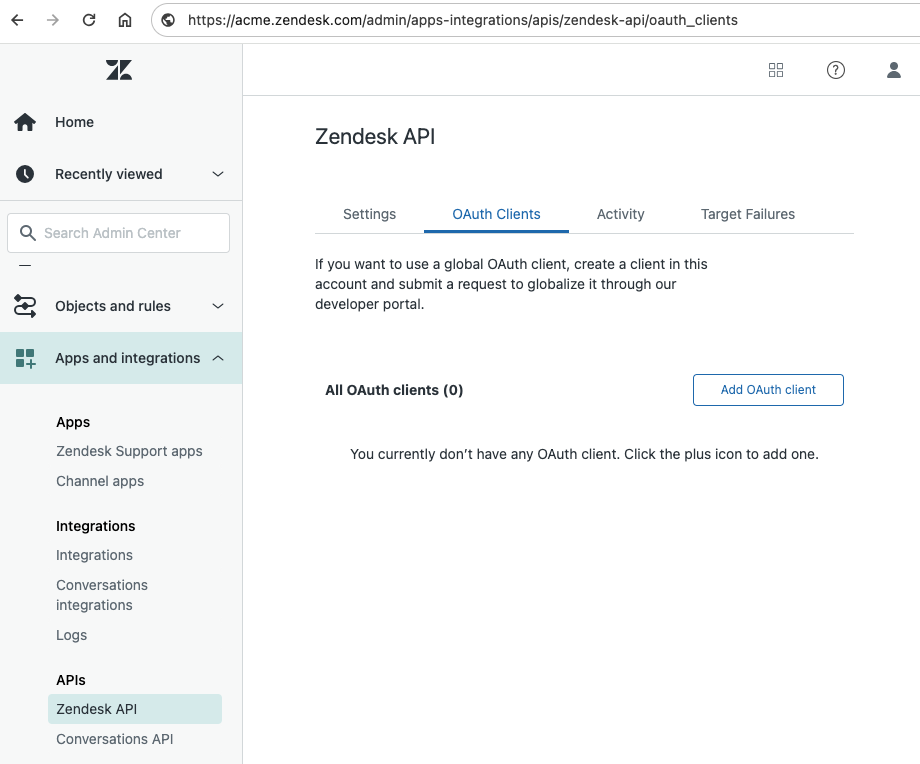Open the help question mark icon
Screen dimensions: 920x764
click(x=836, y=70)
